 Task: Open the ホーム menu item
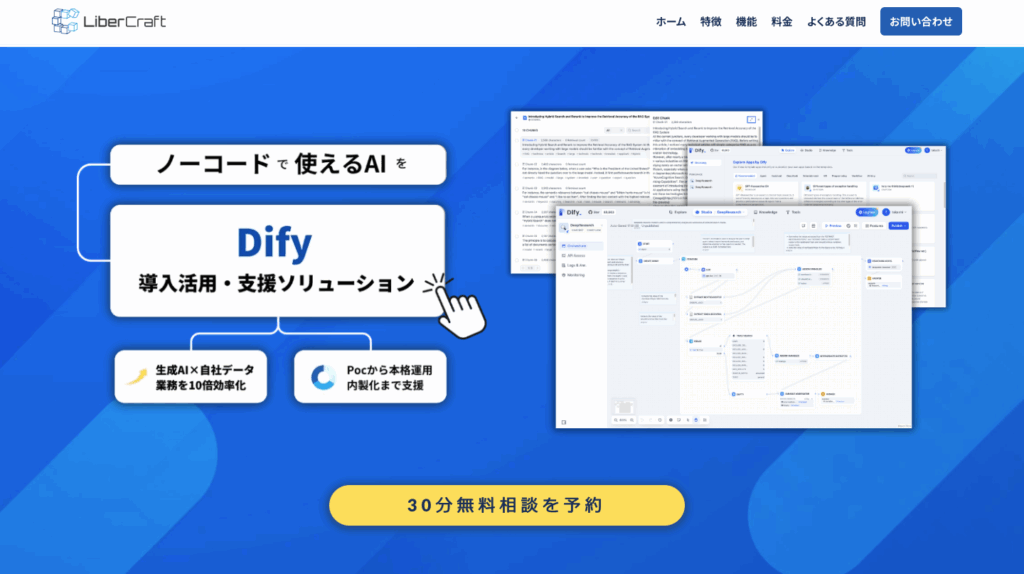[x=671, y=22]
